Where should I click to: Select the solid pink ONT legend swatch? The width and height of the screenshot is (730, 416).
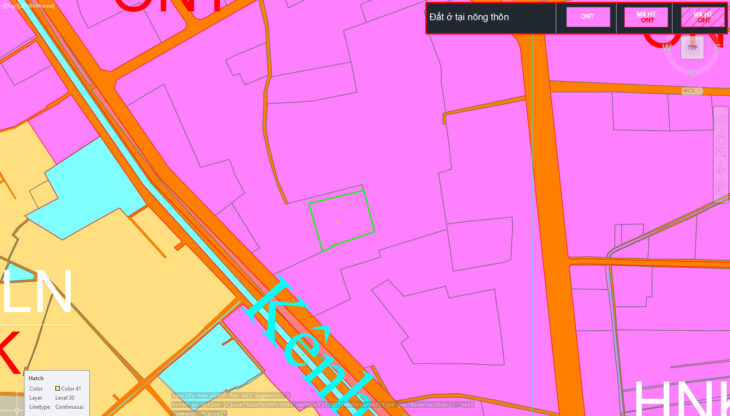(587, 17)
